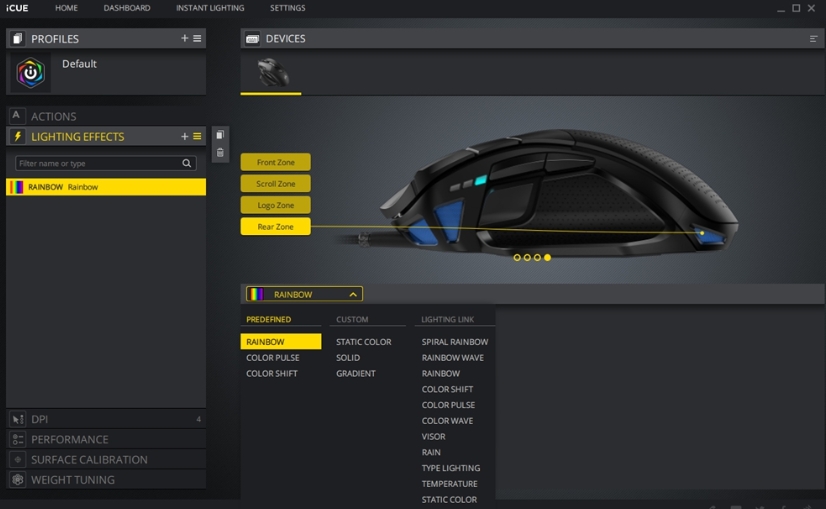Click the blue front LED on mouse
The height and width of the screenshot is (509, 826).
coord(422,232)
